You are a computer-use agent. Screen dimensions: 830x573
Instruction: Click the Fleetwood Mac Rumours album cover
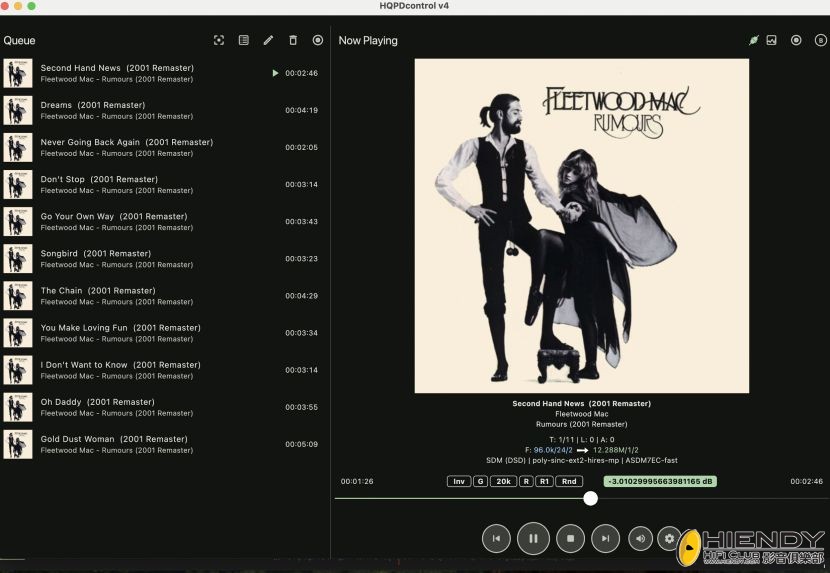pyautogui.click(x=582, y=226)
